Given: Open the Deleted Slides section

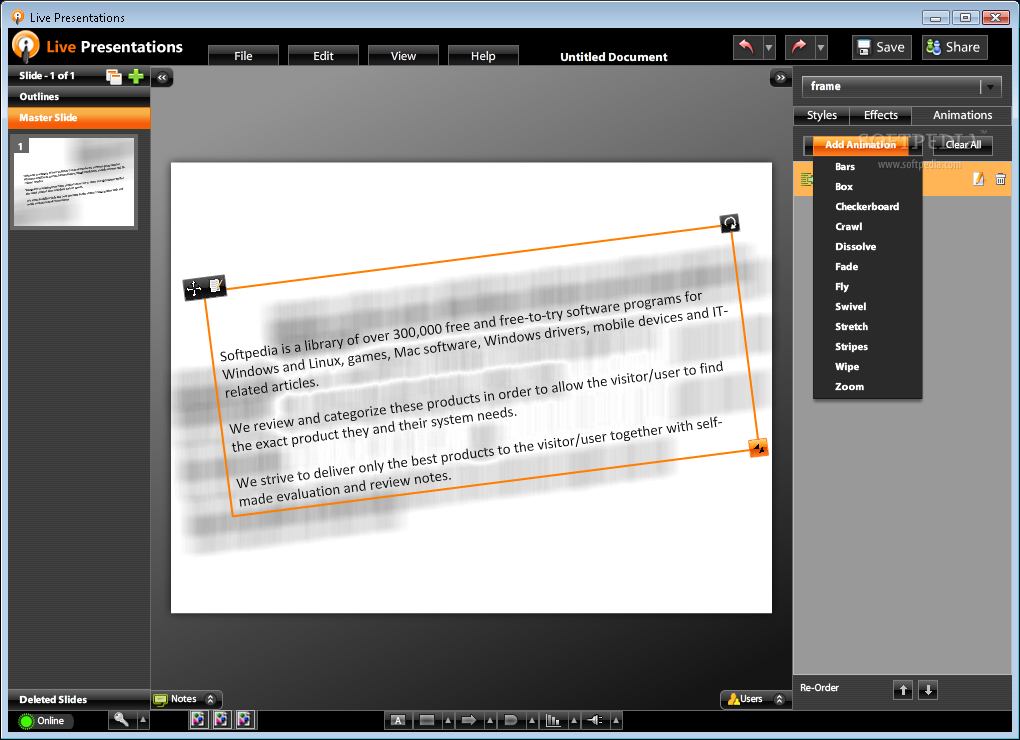Looking at the screenshot, I should pos(79,700).
